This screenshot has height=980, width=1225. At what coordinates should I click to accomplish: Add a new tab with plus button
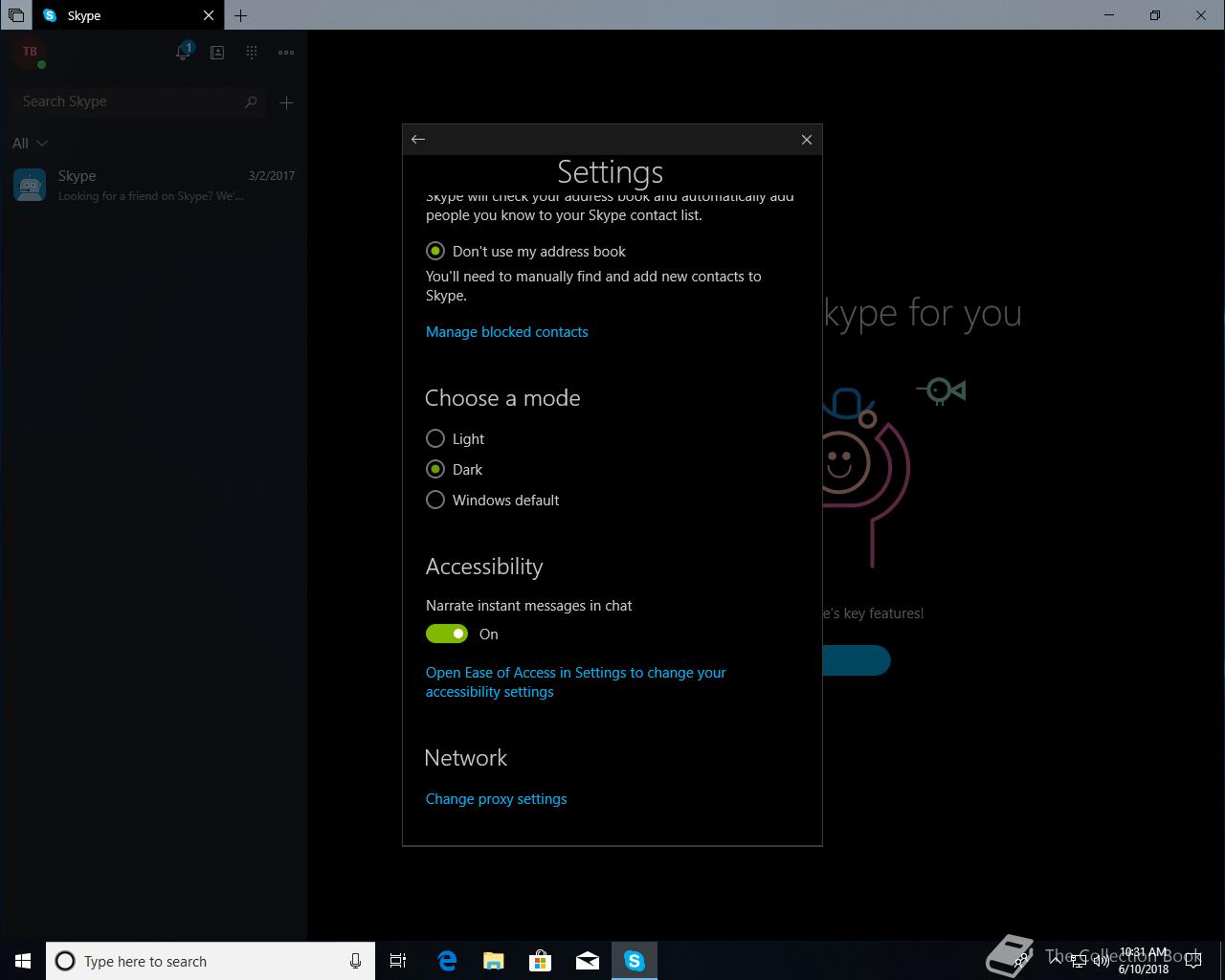click(240, 15)
